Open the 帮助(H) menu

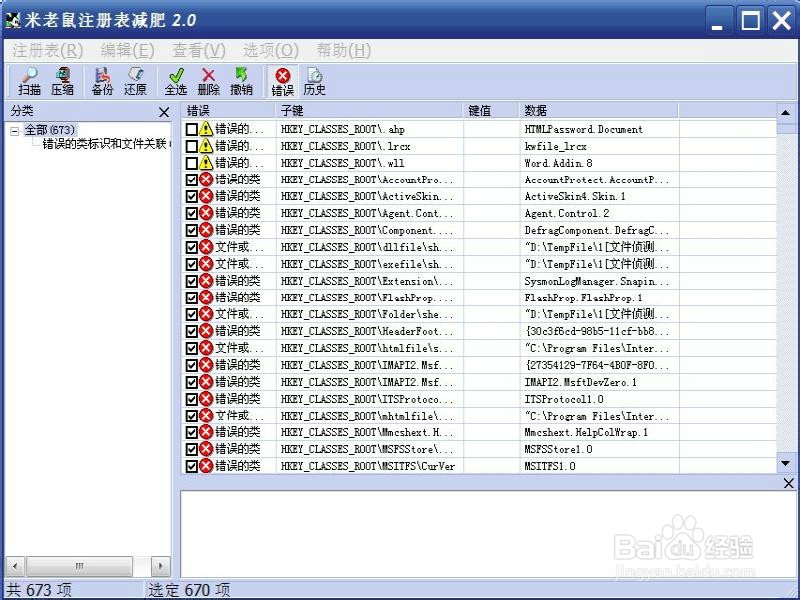click(343, 50)
